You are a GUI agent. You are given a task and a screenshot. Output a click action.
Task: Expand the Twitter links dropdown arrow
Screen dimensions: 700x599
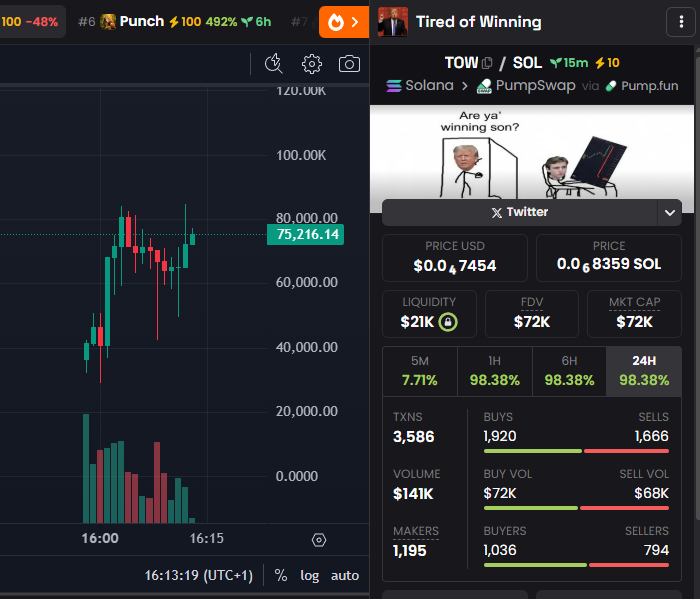[670, 212]
